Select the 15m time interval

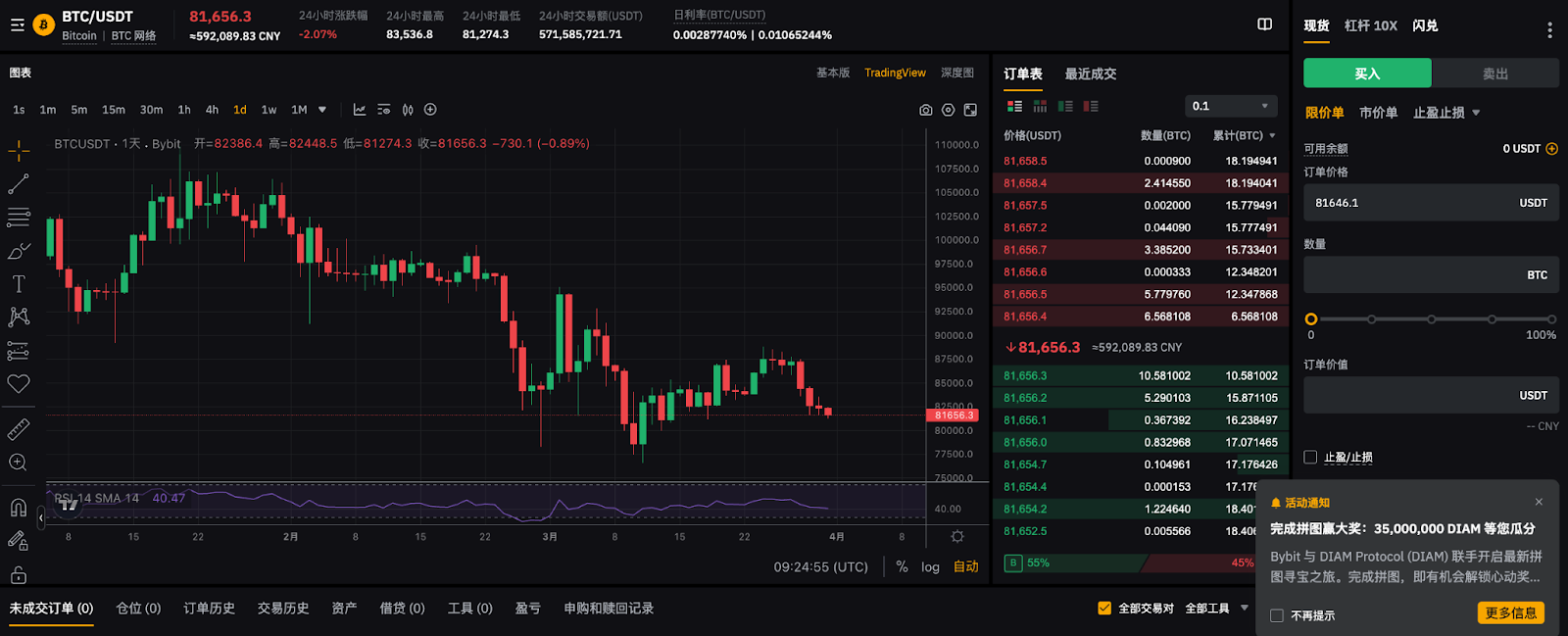(114, 110)
